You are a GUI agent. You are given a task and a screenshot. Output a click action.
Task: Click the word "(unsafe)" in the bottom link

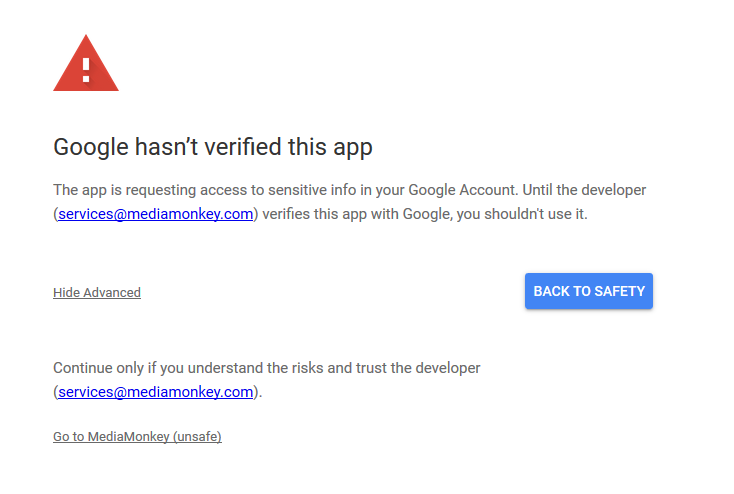[x=197, y=437]
